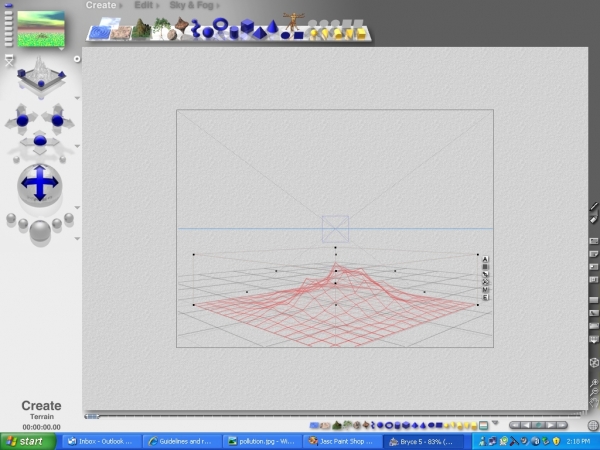Switch to Jasc Paint Shop taskbar window
This screenshot has width=600, height=450.
coord(342,441)
